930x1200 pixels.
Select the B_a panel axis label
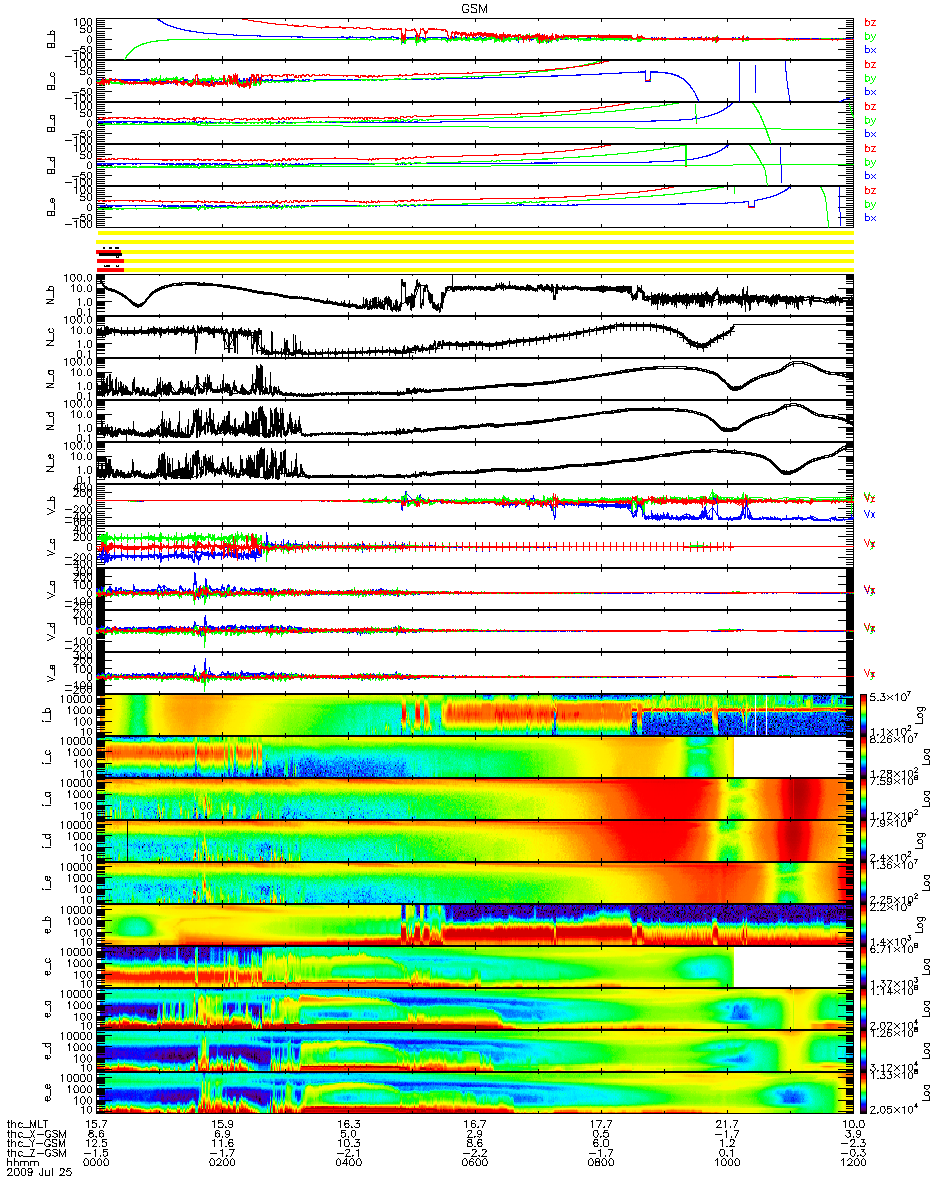(51, 122)
